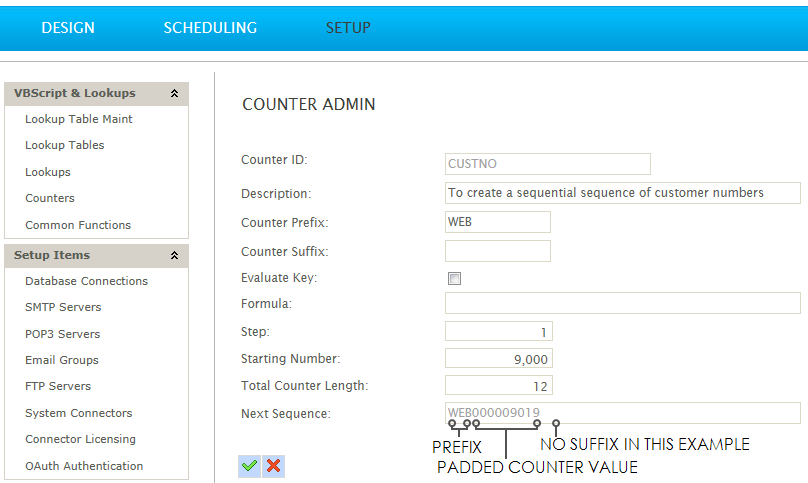Click the red X cancel icon
Viewport: 808px width, 483px height.
pyautogui.click(x=273, y=465)
